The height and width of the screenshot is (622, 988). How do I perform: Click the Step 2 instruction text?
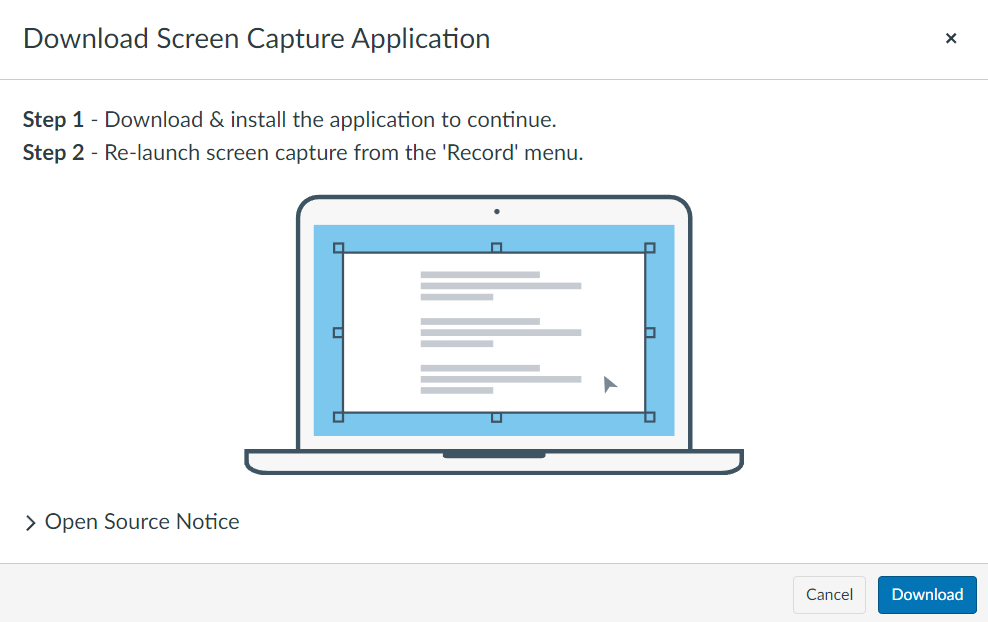click(x=302, y=154)
